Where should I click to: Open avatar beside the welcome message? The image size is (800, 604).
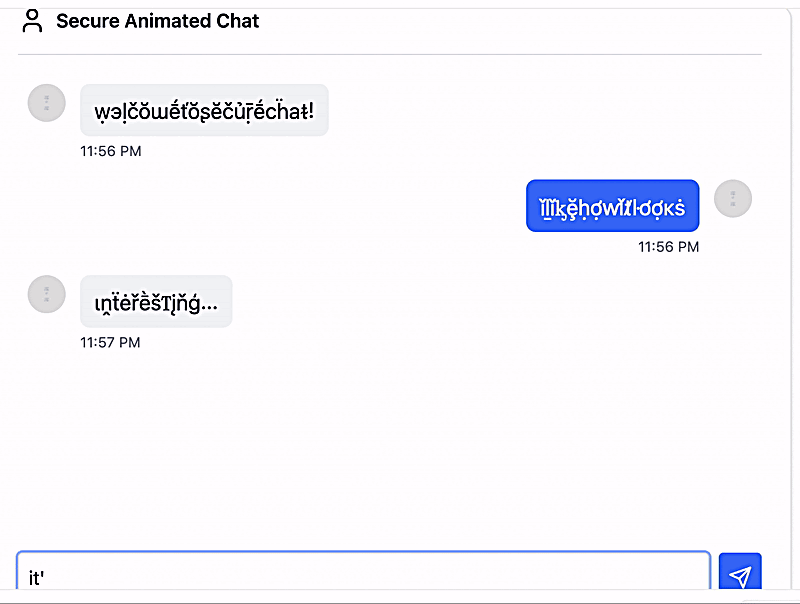46,103
